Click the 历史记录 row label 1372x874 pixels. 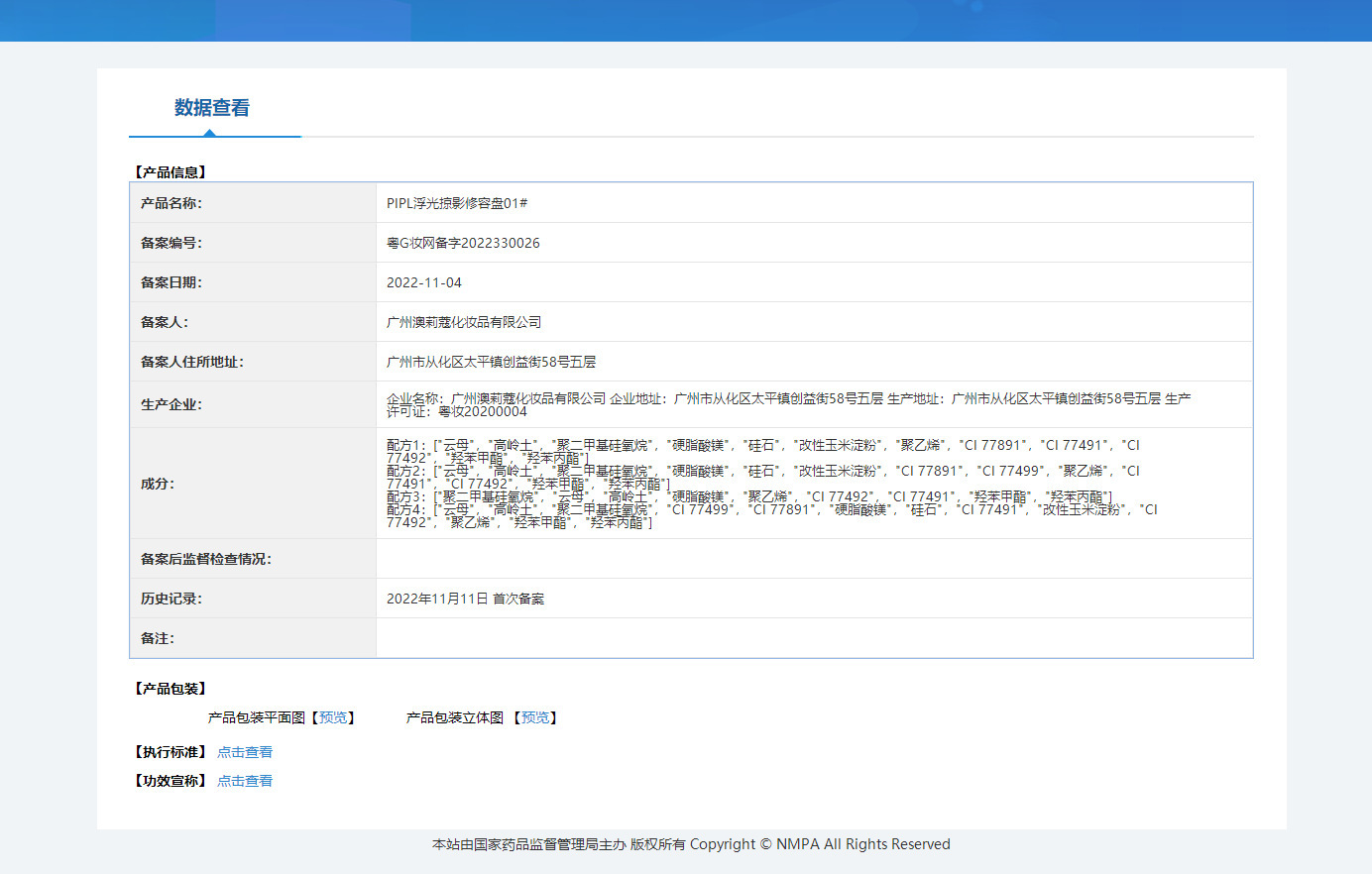pyautogui.click(x=171, y=599)
